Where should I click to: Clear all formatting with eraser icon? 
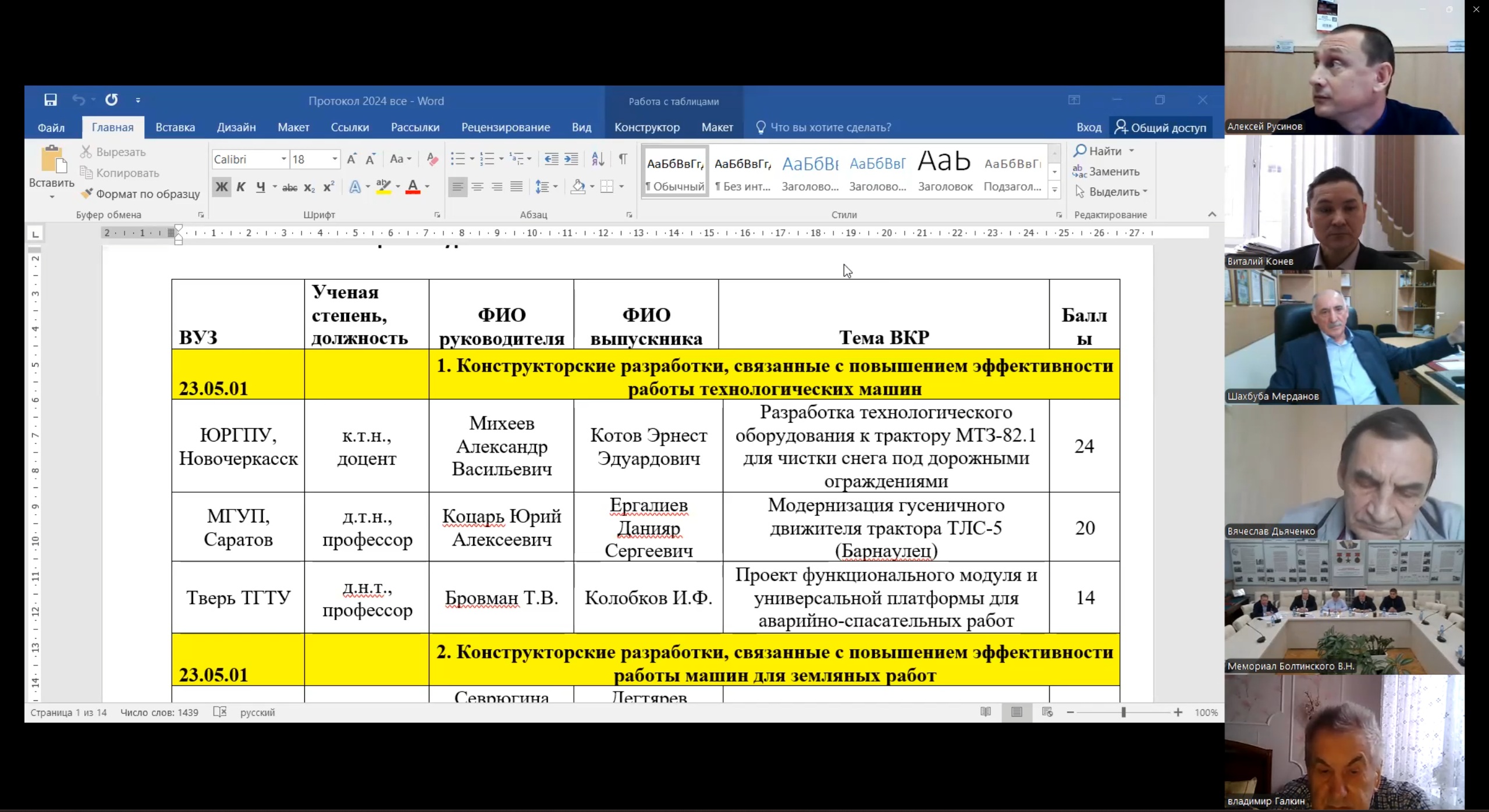(432, 159)
